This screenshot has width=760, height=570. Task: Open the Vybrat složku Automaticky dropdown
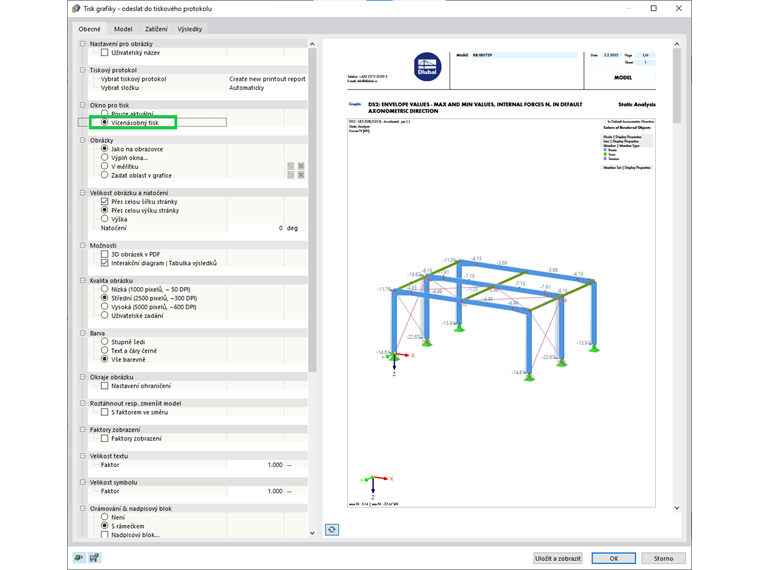point(267,87)
